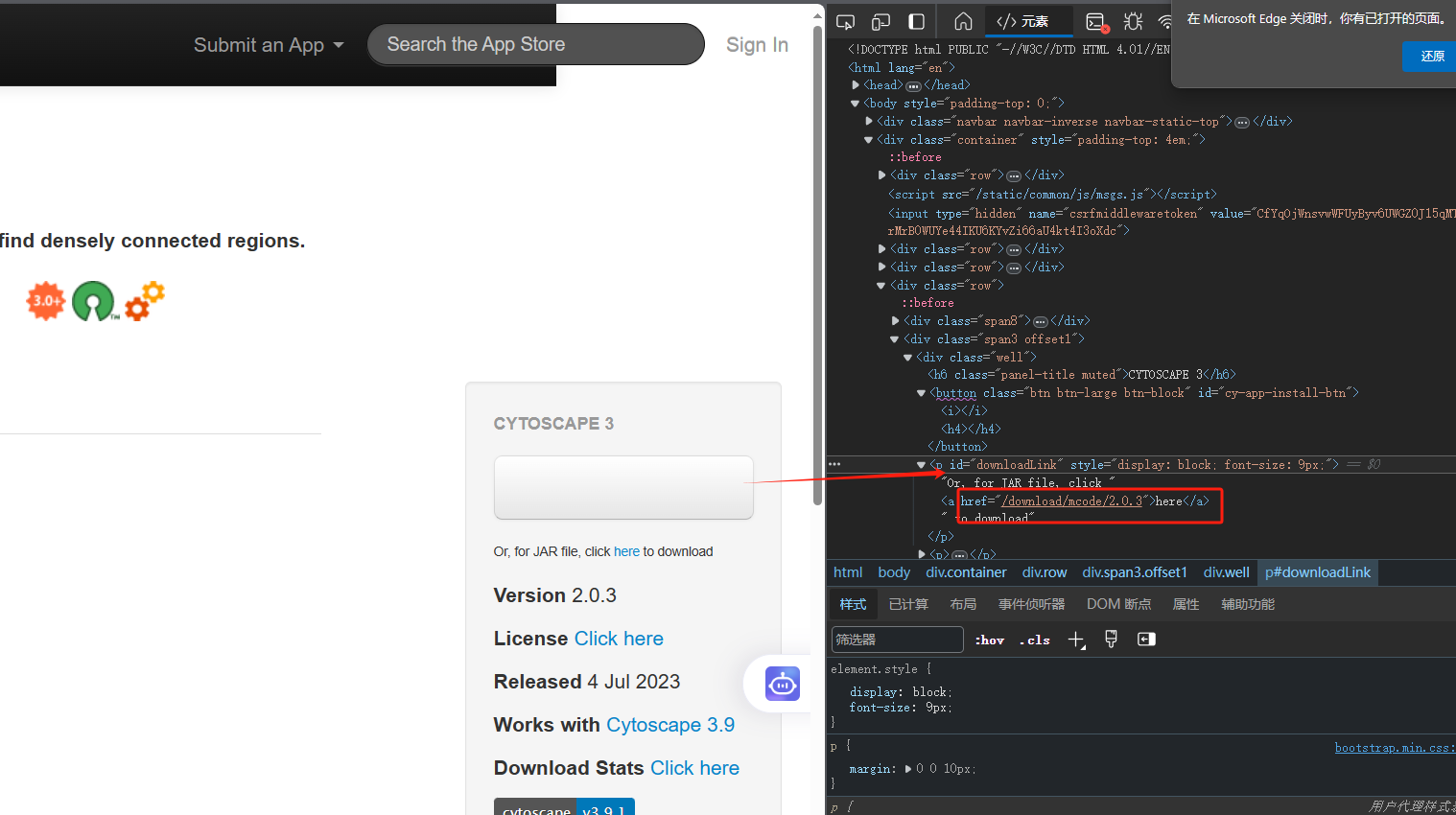Open the 辅助功能 accessibility tab
1456x815 pixels.
click(1248, 604)
